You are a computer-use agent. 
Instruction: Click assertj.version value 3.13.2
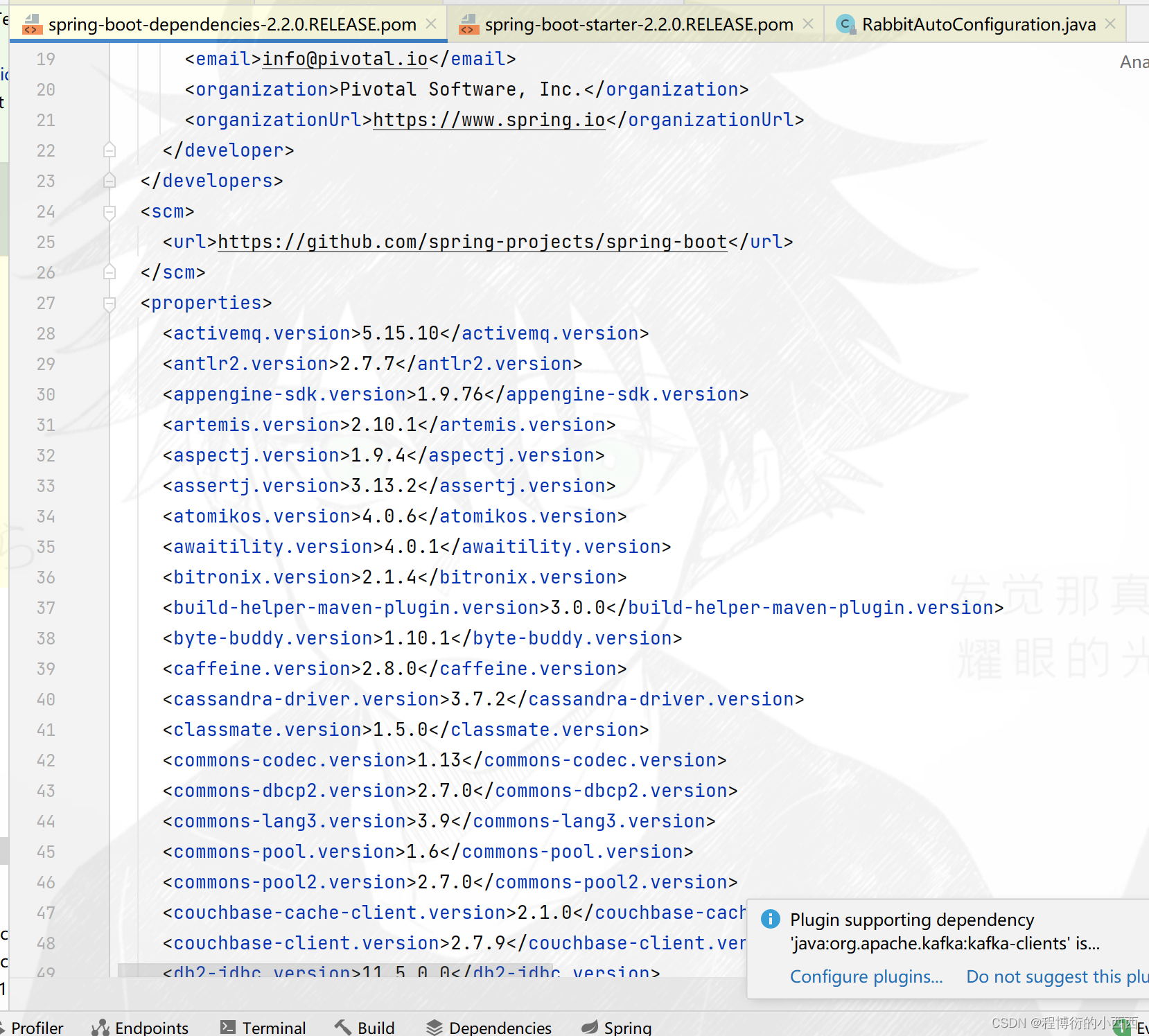click(x=384, y=486)
